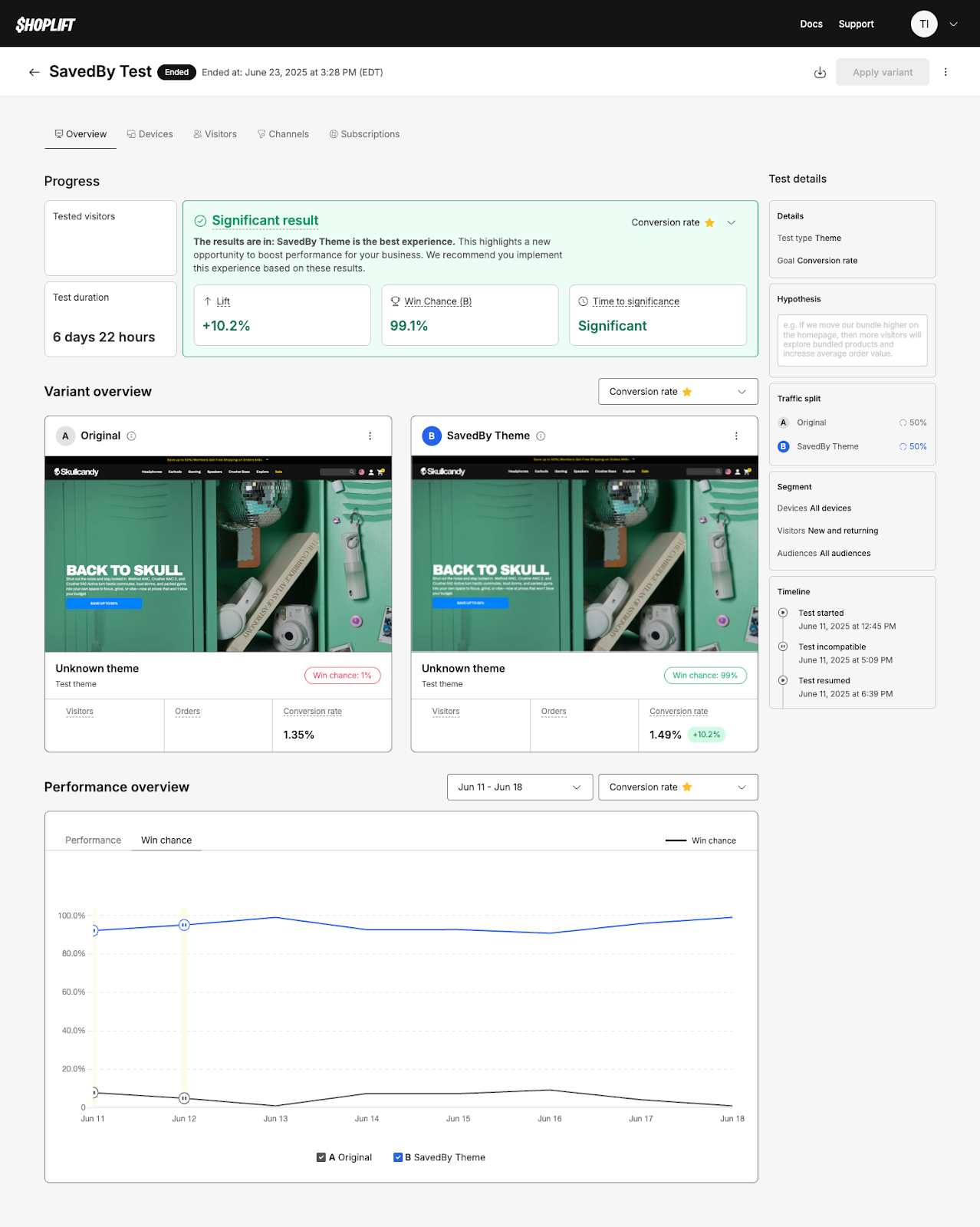Open the three-dot test options menu
Screen dimensions: 980x1227
(945, 72)
